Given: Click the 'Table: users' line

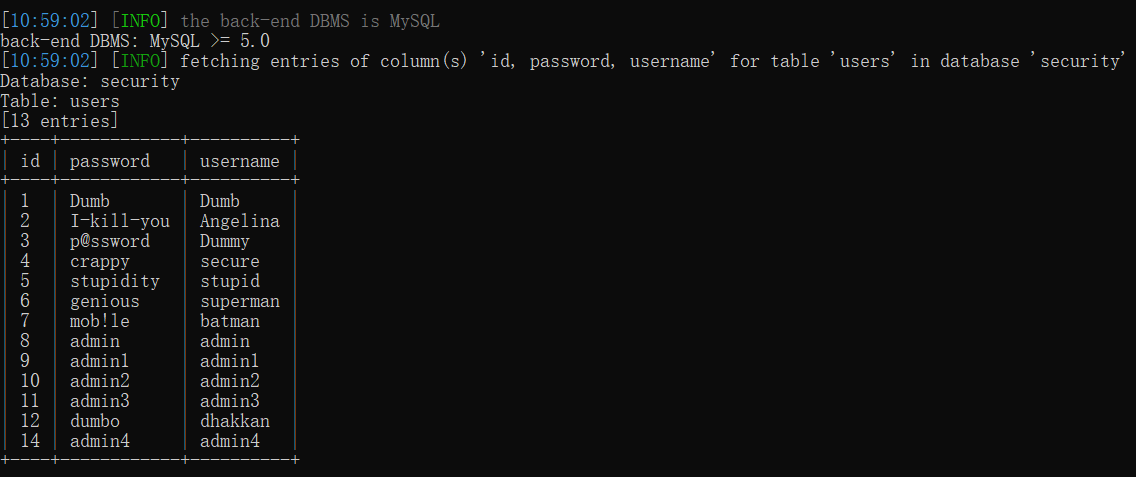Looking at the screenshot, I should pyautogui.click(x=60, y=101).
